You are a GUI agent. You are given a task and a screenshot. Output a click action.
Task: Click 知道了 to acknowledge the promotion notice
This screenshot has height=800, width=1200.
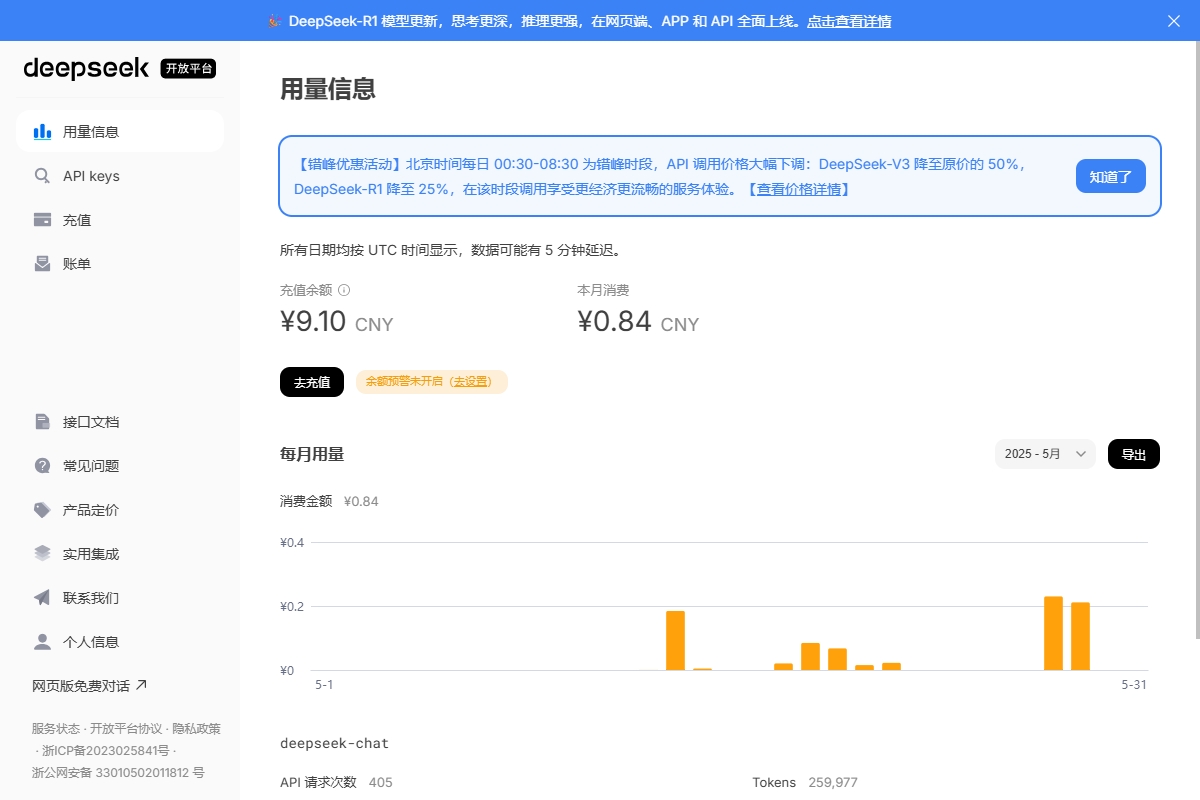[1110, 175]
